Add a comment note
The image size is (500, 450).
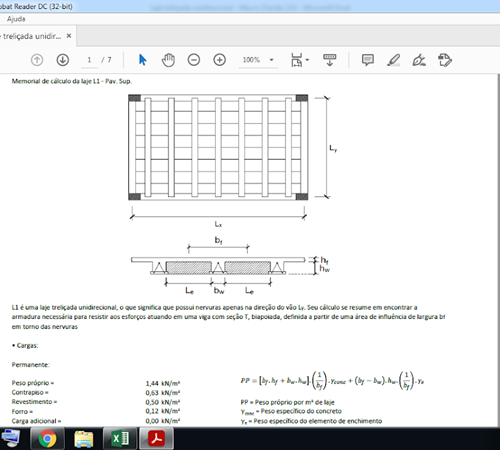pyautogui.click(x=368, y=60)
